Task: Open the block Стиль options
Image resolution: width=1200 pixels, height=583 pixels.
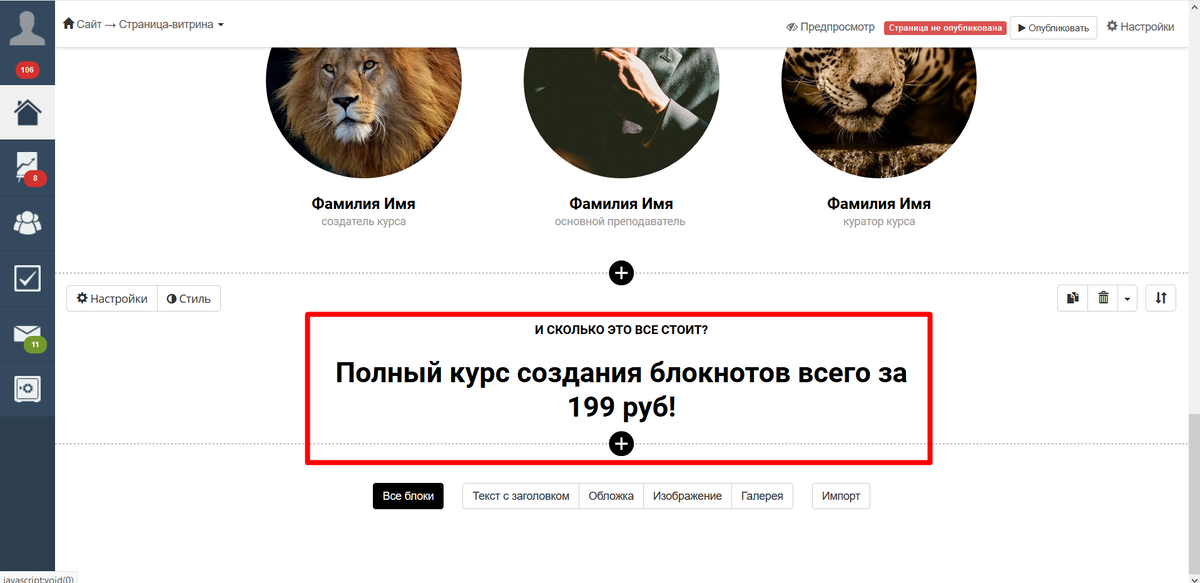Action: [189, 298]
